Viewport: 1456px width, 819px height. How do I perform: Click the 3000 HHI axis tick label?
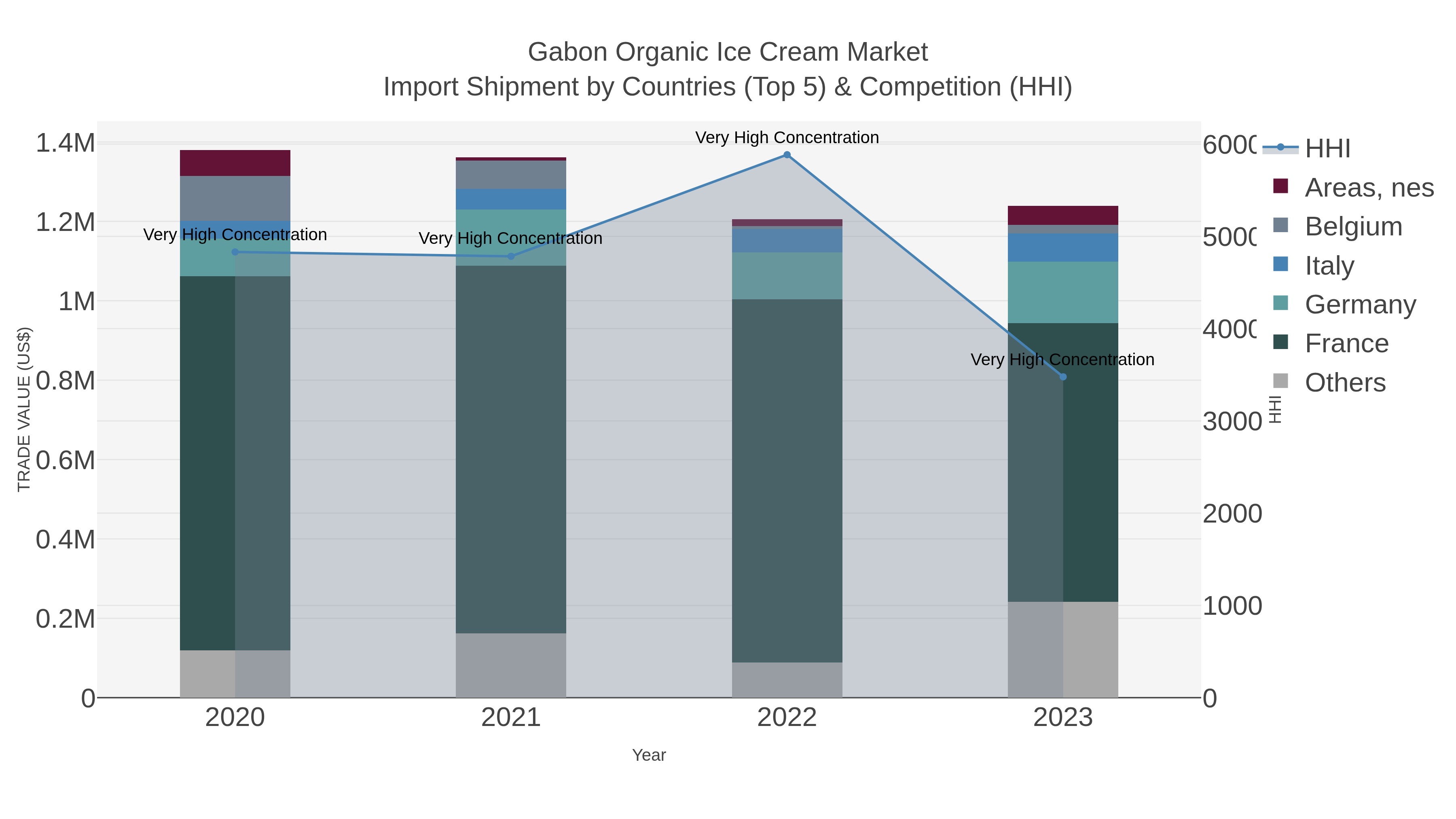(1232, 422)
